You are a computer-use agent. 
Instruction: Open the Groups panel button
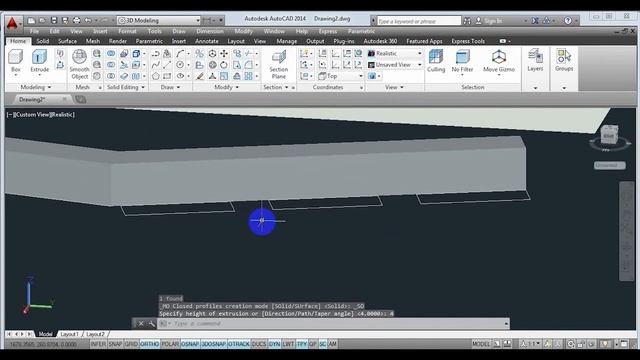coord(564,60)
